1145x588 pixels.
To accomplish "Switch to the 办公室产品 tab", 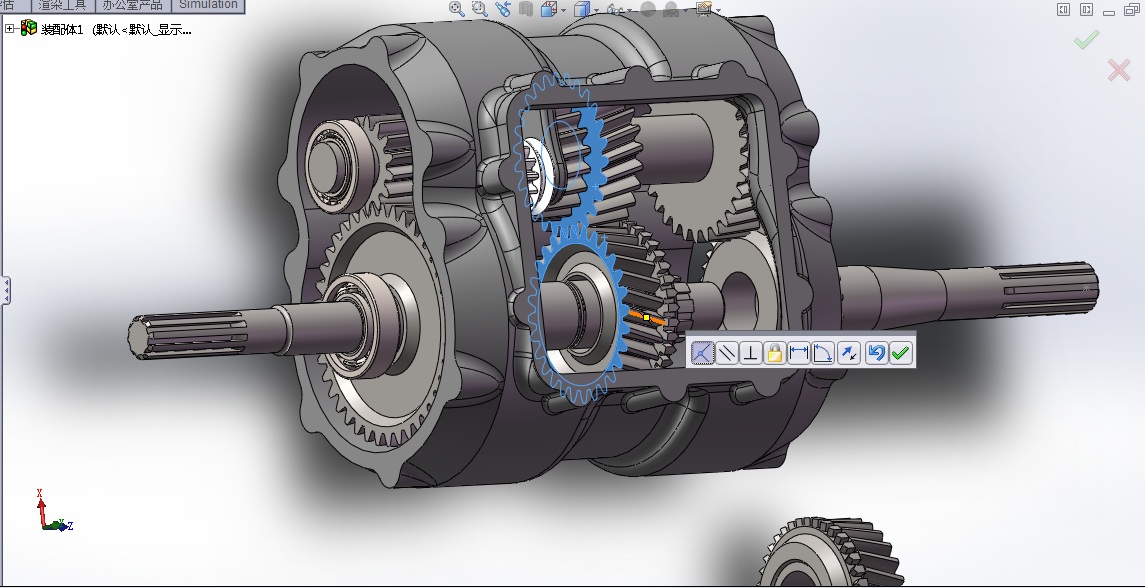I will pyautogui.click(x=133, y=5).
